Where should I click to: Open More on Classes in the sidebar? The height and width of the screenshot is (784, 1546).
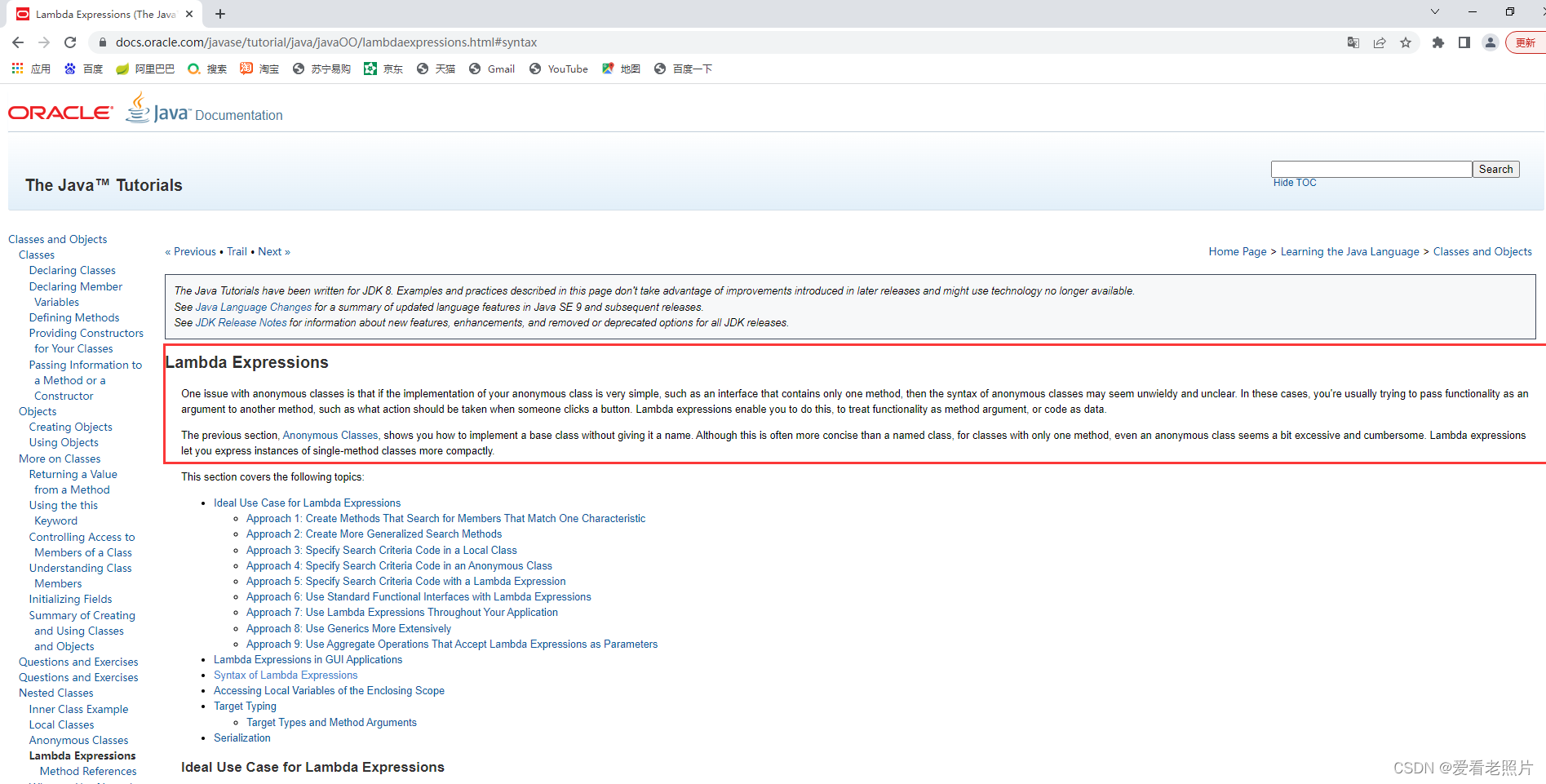60,459
